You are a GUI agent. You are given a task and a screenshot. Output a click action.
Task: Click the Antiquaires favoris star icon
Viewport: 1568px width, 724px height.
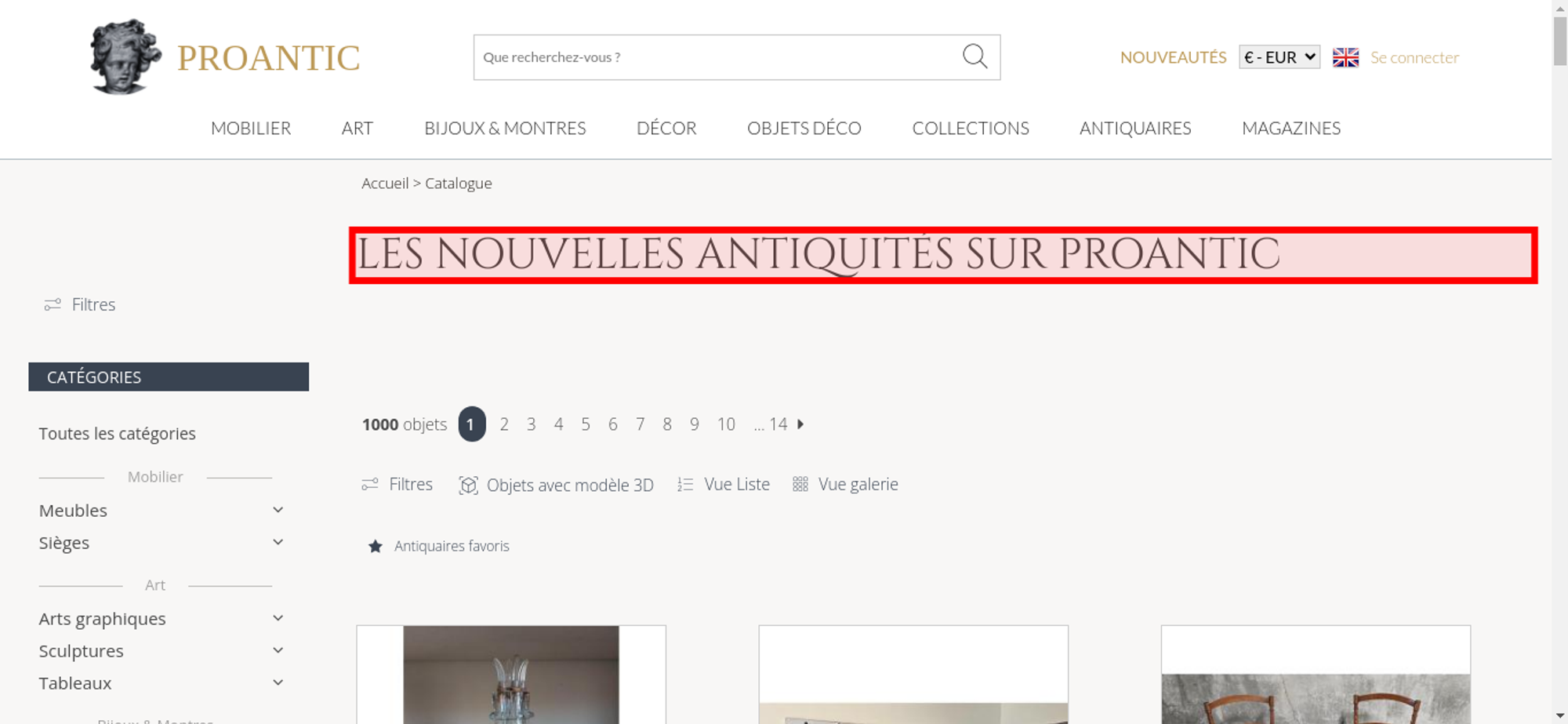[x=376, y=546]
